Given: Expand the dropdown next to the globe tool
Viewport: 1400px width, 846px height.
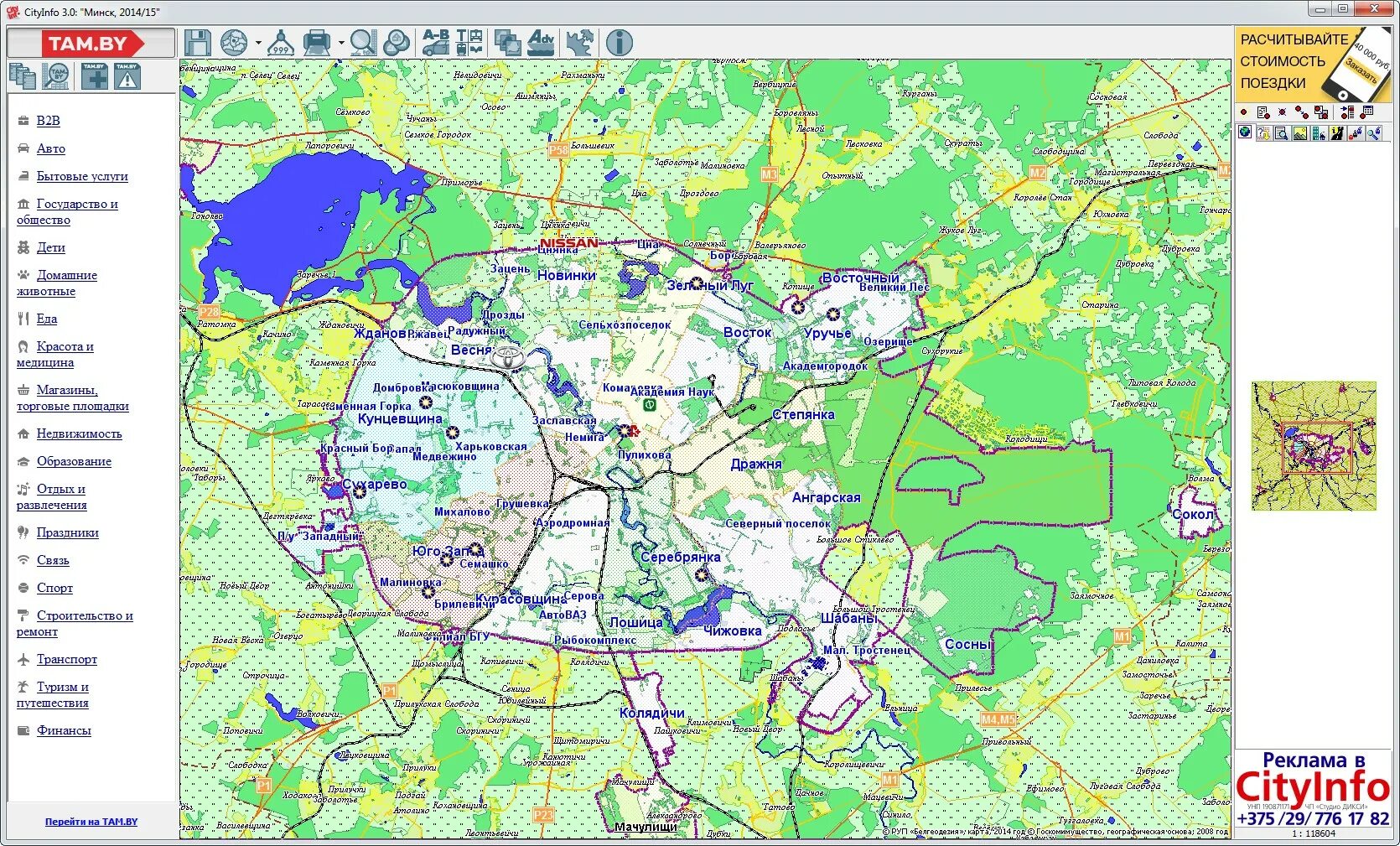Looking at the screenshot, I should point(258,43).
